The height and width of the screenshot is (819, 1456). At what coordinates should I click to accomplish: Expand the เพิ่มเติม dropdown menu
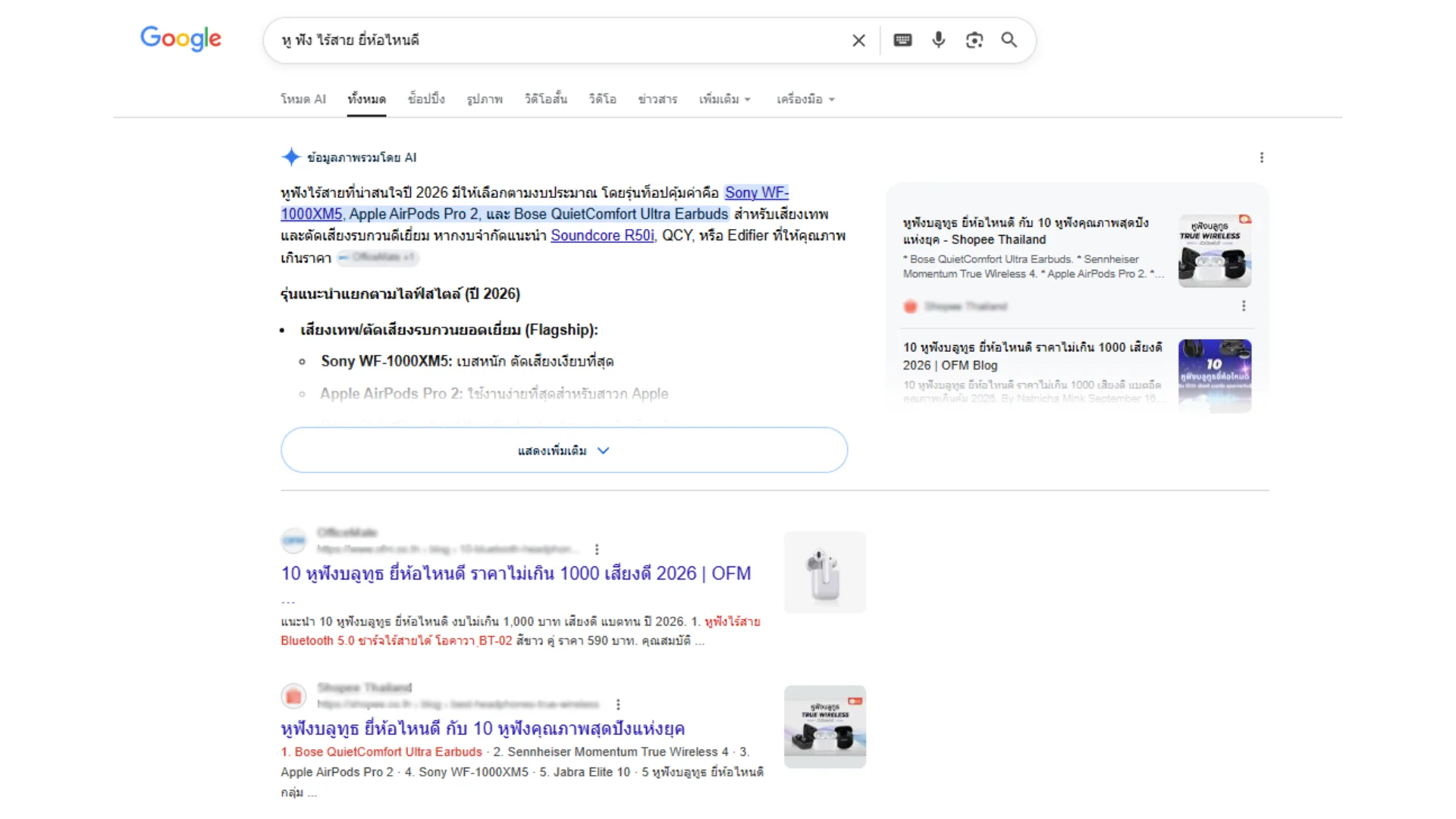point(724,99)
